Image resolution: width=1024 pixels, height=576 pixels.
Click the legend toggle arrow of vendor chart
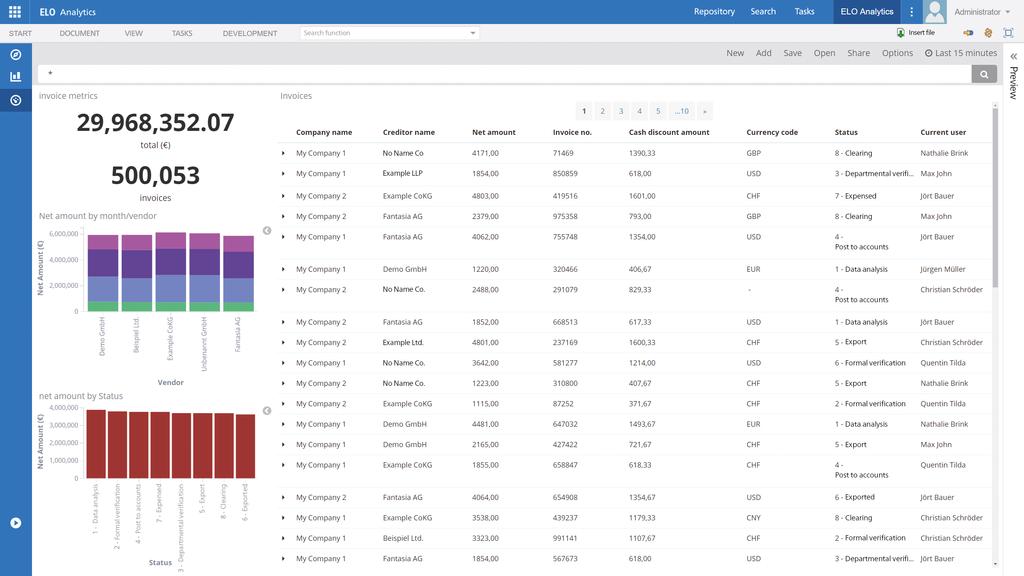click(x=267, y=231)
